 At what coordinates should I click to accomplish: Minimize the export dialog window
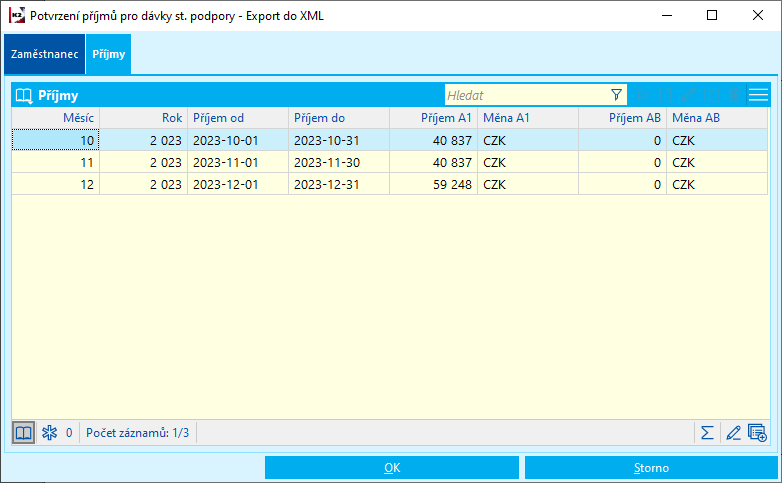click(667, 15)
